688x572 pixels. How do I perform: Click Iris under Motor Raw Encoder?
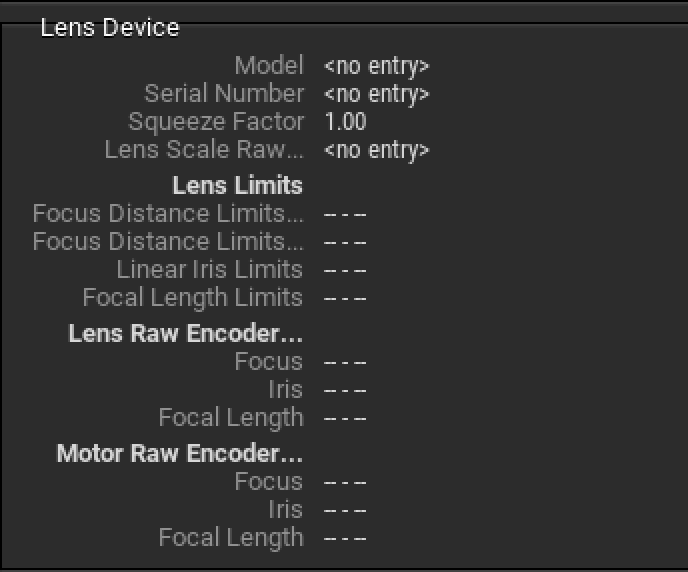click(285, 510)
